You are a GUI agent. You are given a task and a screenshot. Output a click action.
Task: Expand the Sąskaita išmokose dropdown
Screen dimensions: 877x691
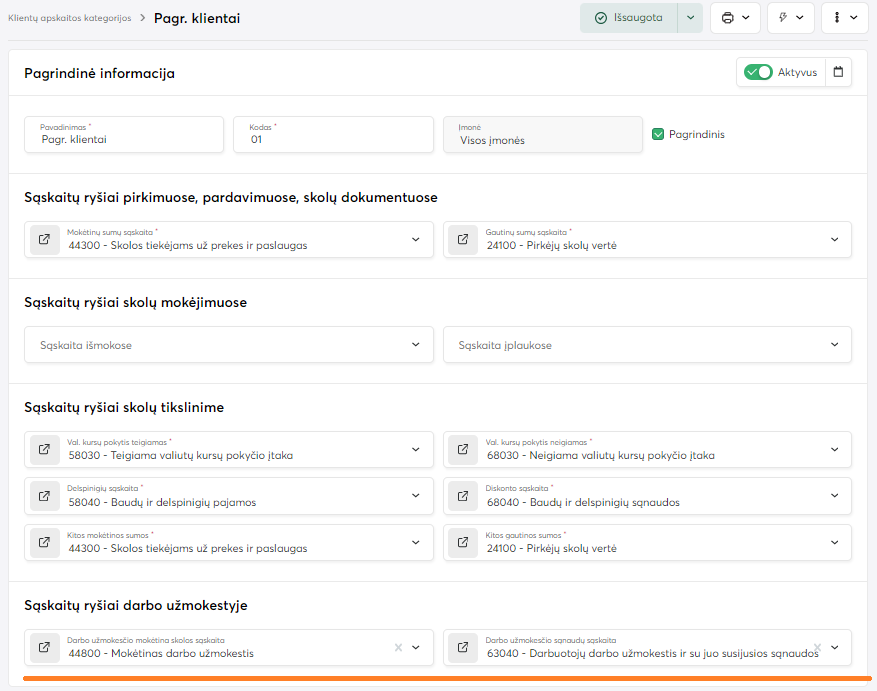(x=416, y=345)
